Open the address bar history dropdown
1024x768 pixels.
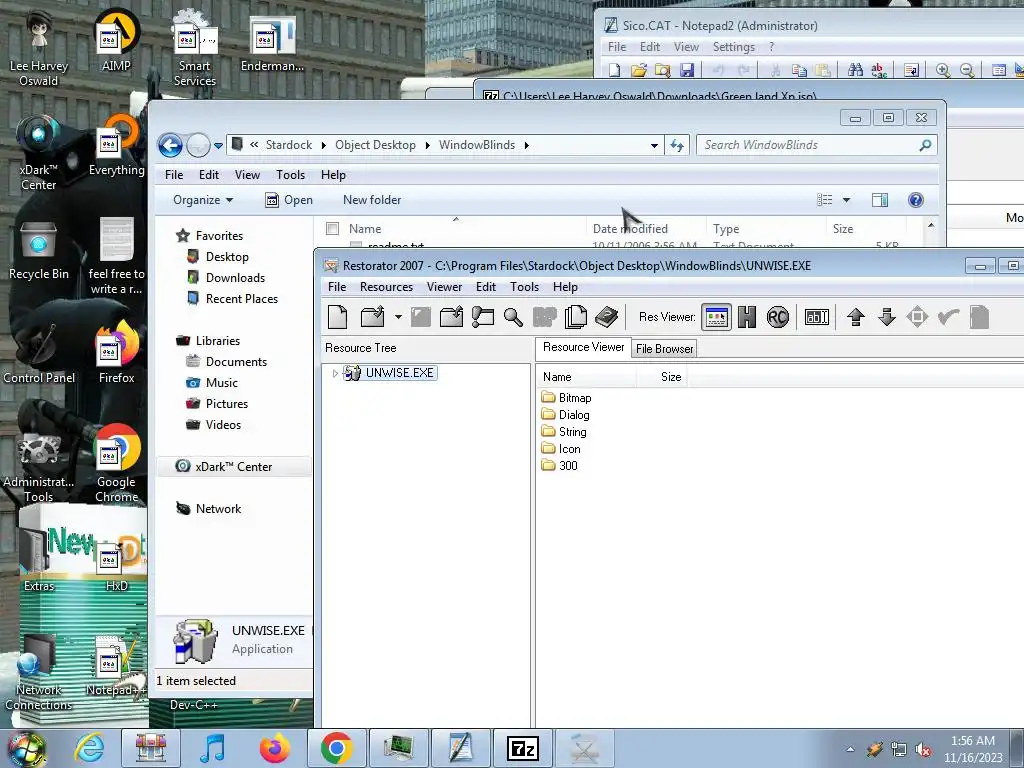[x=654, y=145]
